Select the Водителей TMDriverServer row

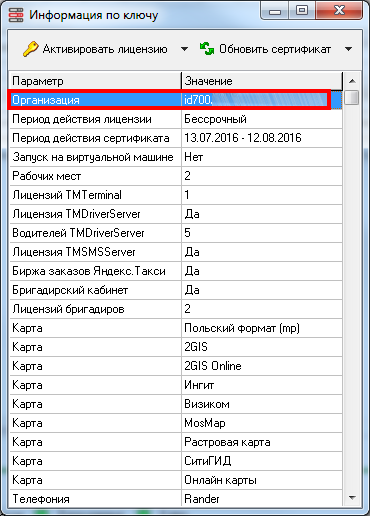click(176, 233)
